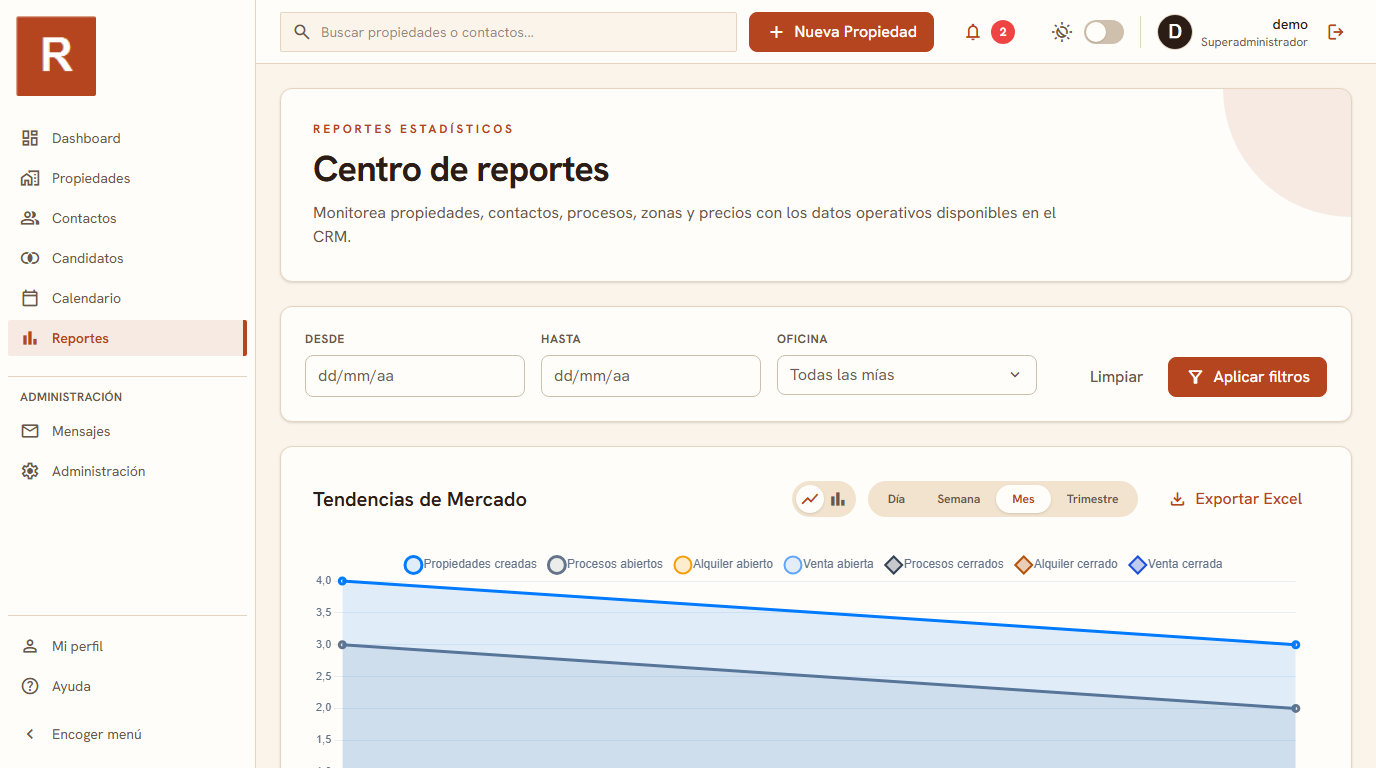Click the red notification badge showing 2

(1003, 32)
